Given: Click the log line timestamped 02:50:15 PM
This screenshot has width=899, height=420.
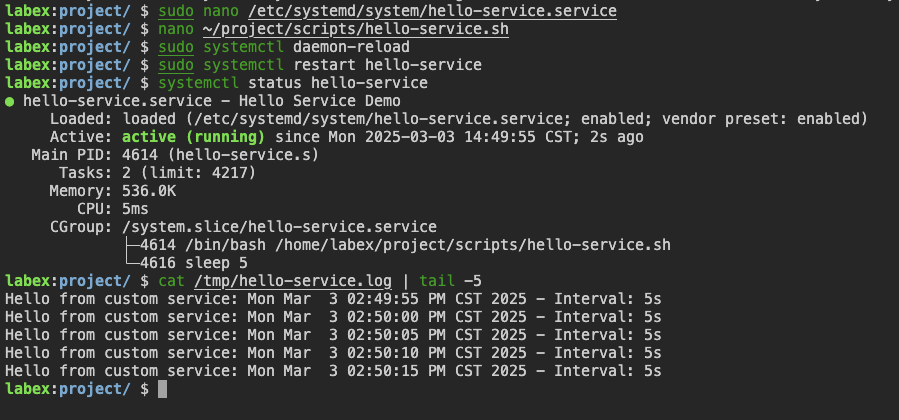Looking at the screenshot, I should 333,370.
